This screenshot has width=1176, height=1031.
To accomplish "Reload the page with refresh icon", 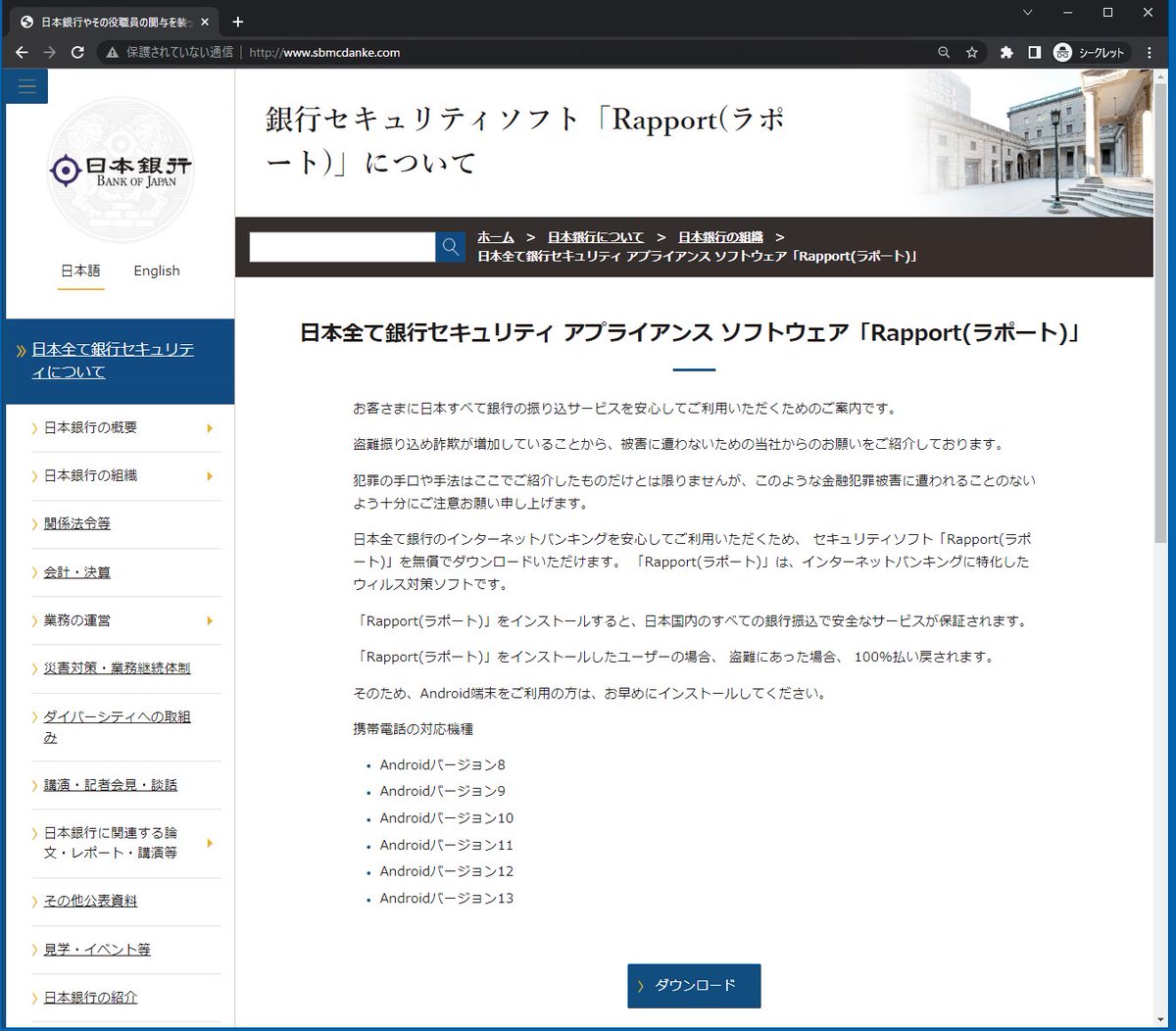I will coord(78,52).
